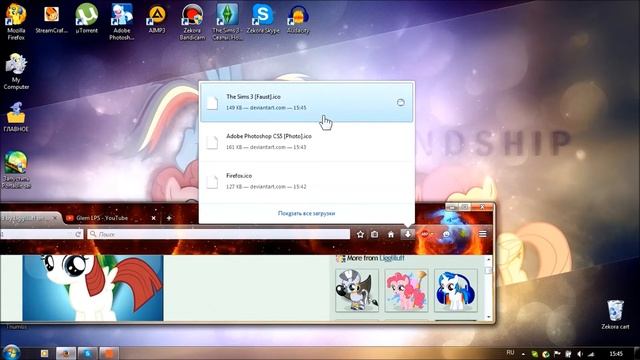This screenshot has height=360, width=640.
Task: Open the StreamCraft desktop icon
Action: (51, 19)
